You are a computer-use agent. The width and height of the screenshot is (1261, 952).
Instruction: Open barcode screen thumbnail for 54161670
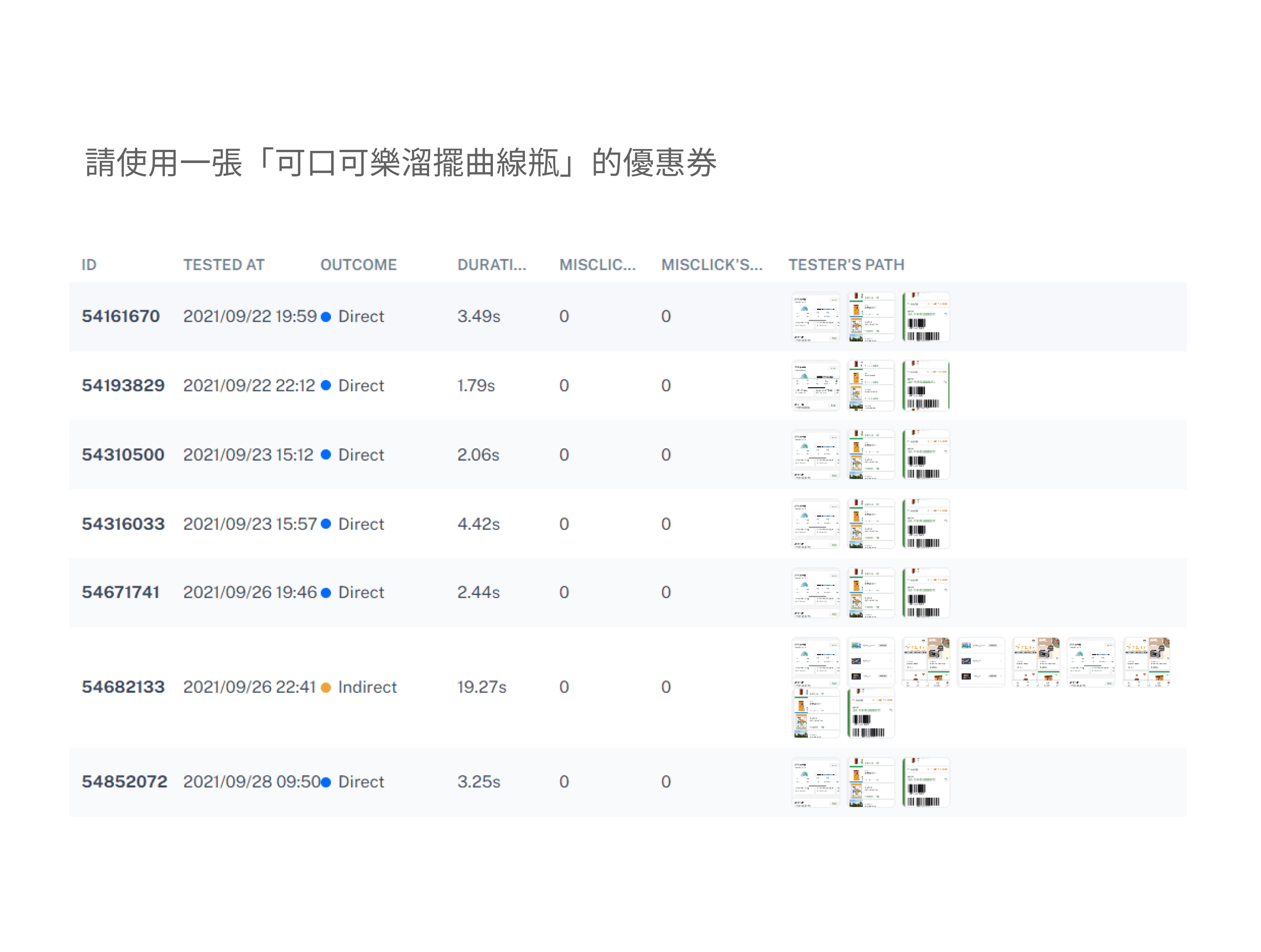(x=926, y=317)
